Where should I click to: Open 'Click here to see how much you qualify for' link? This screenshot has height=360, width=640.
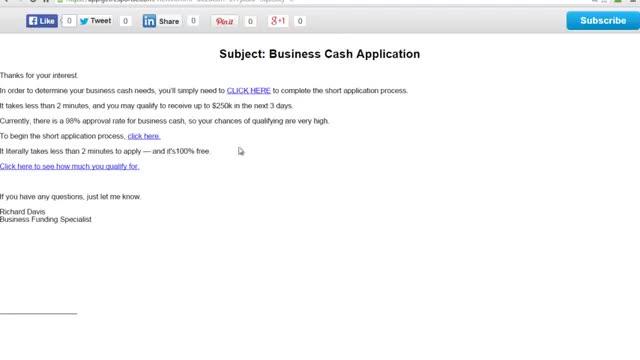pos(69,166)
